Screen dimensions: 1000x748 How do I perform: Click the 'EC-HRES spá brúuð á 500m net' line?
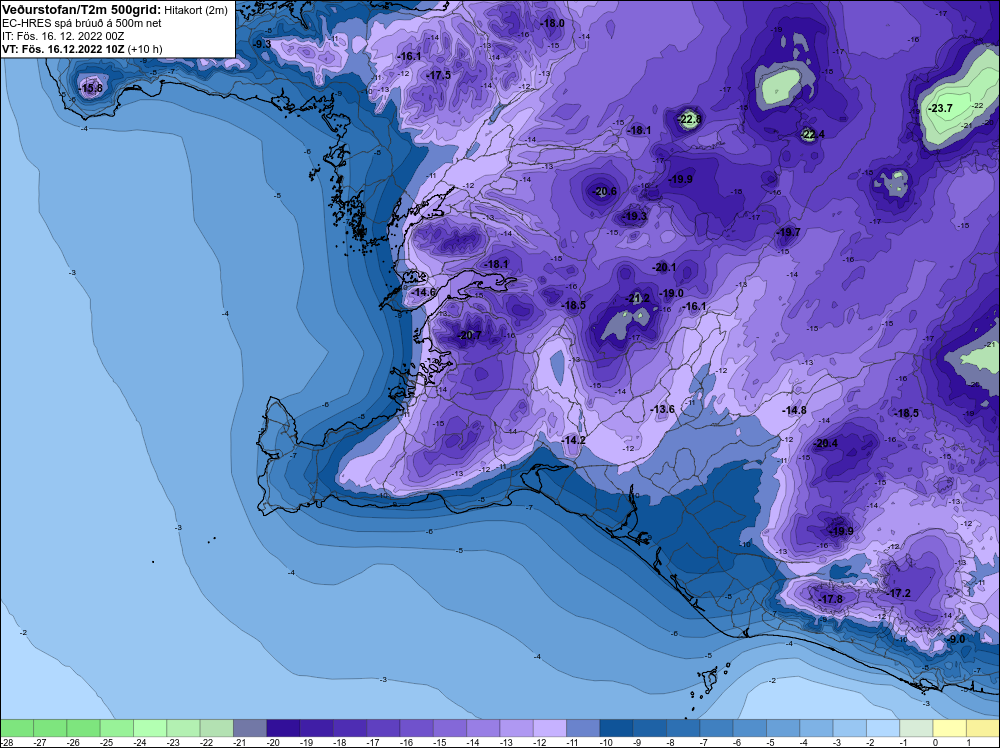(x=82, y=24)
